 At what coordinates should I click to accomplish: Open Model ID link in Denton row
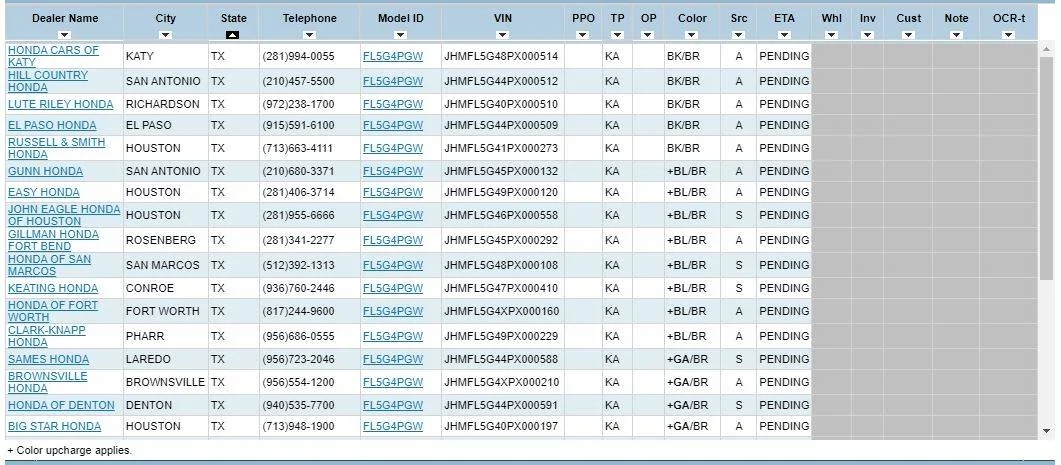[392, 405]
